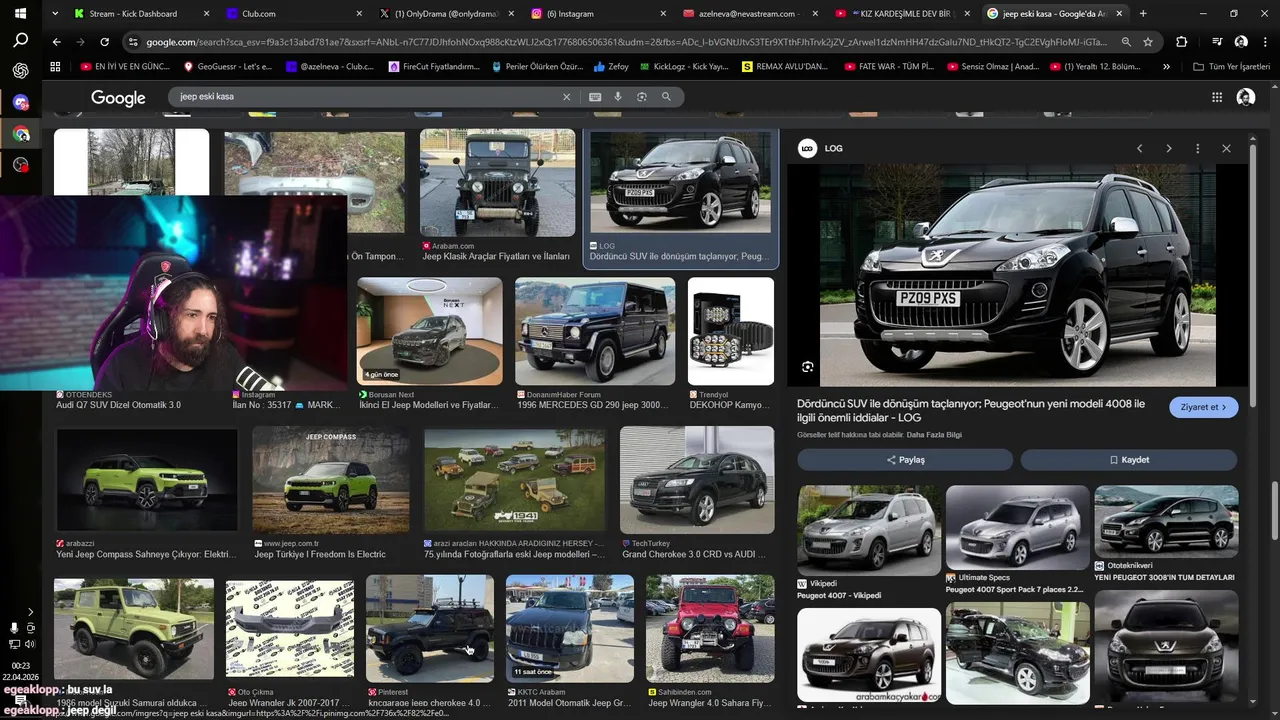Show previous image in the preview panel
1280x720 pixels.
click(1139, 148)
